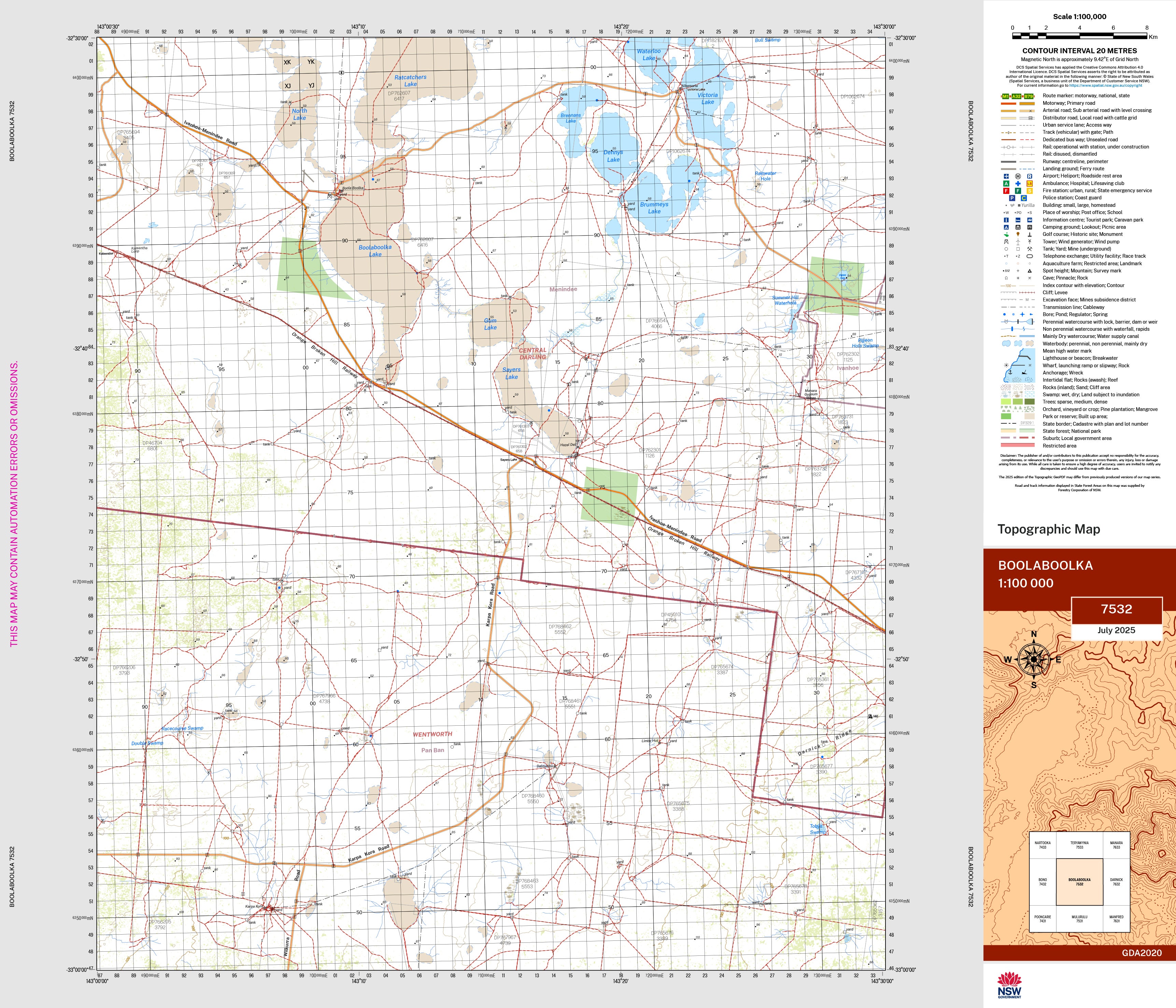Click the Police station P icon
The width and height of the screenshot is (1176, 1008).
[x=1012, y=198]
